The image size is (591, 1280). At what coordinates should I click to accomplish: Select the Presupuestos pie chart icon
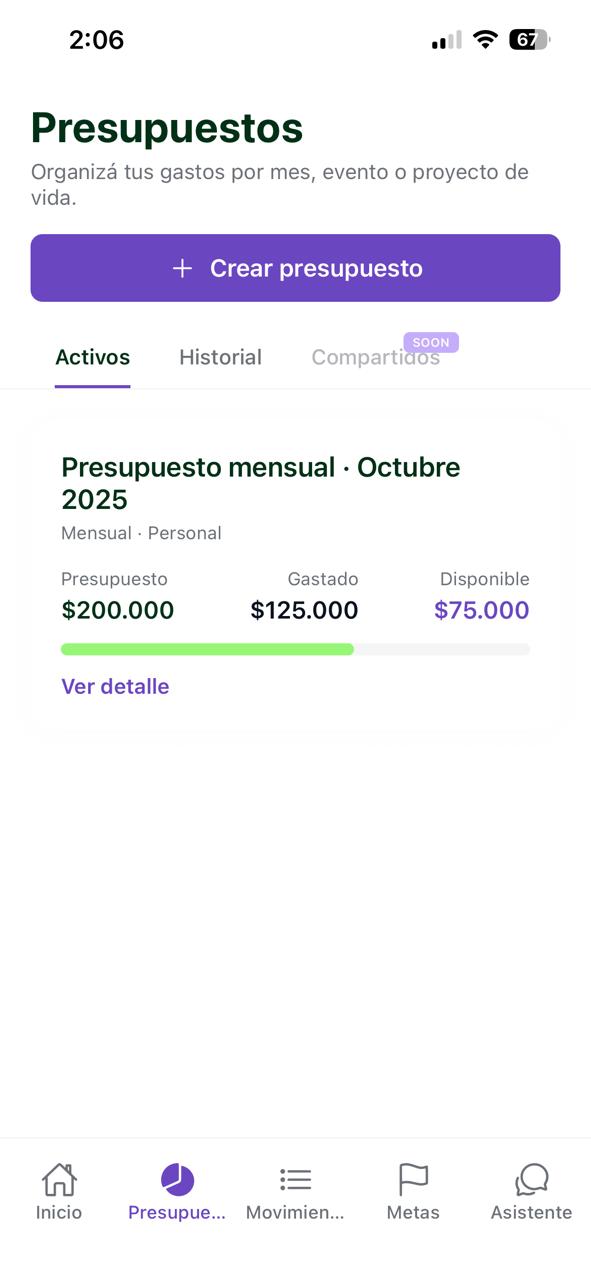[x=176, y=1182]
